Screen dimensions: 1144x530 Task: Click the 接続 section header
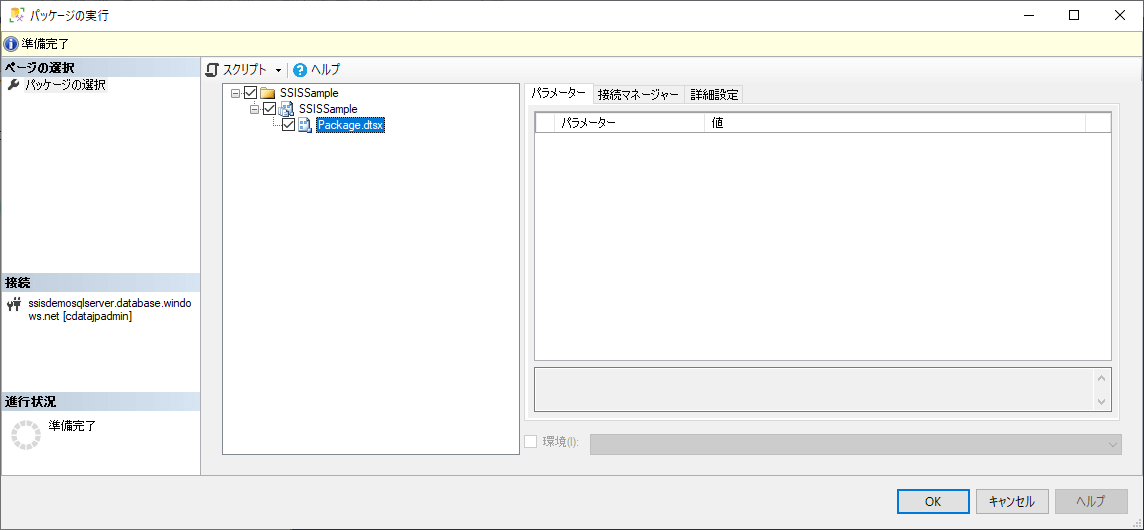coord(100,283)
